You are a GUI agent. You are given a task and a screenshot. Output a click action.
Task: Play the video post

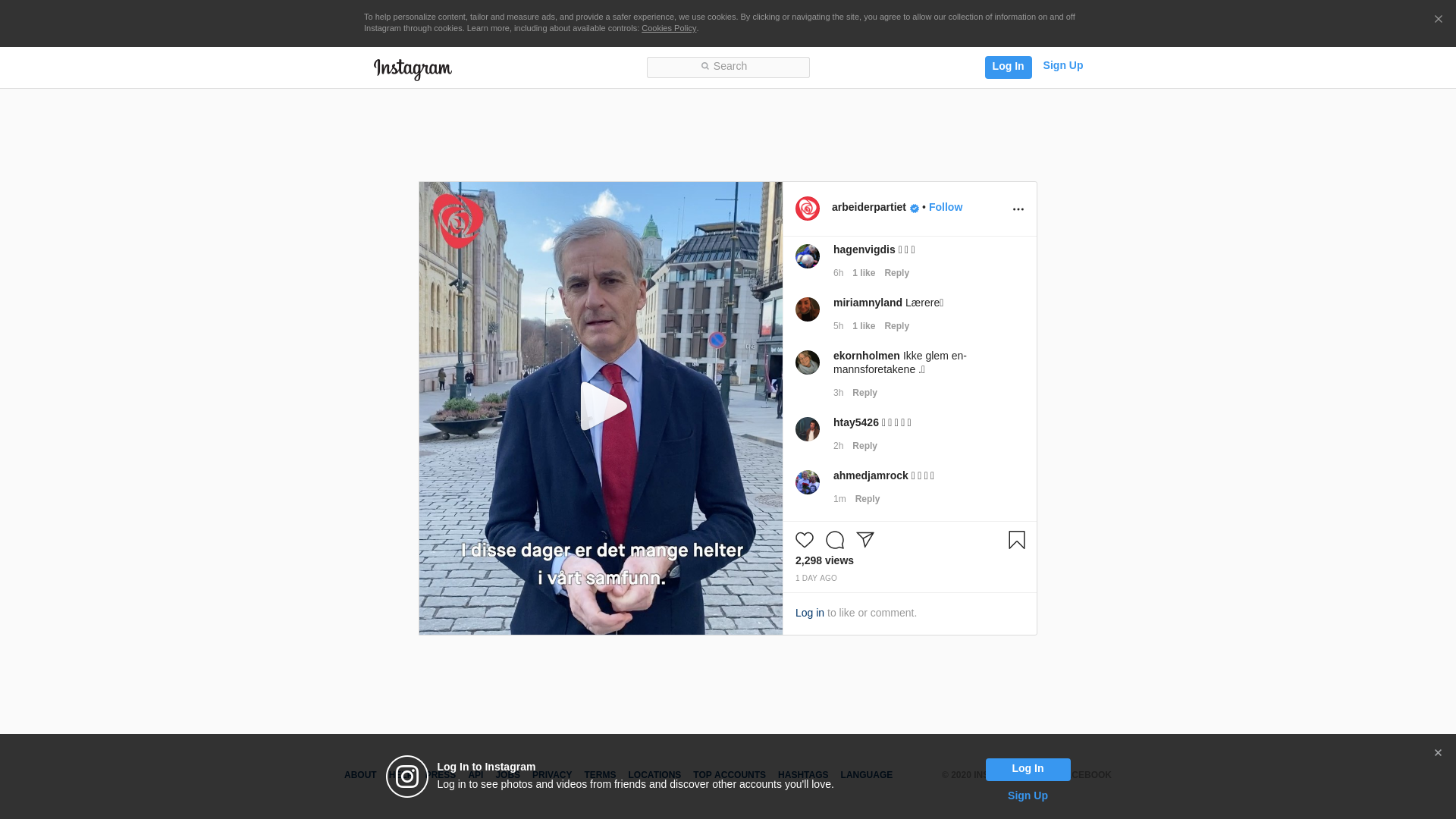tap(602, 406)
